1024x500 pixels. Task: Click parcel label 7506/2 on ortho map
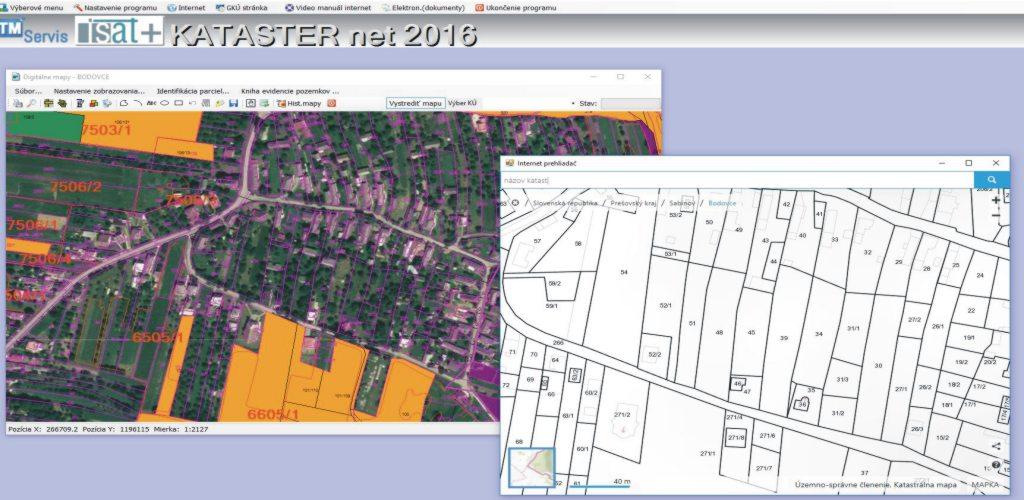click(76, 186)
